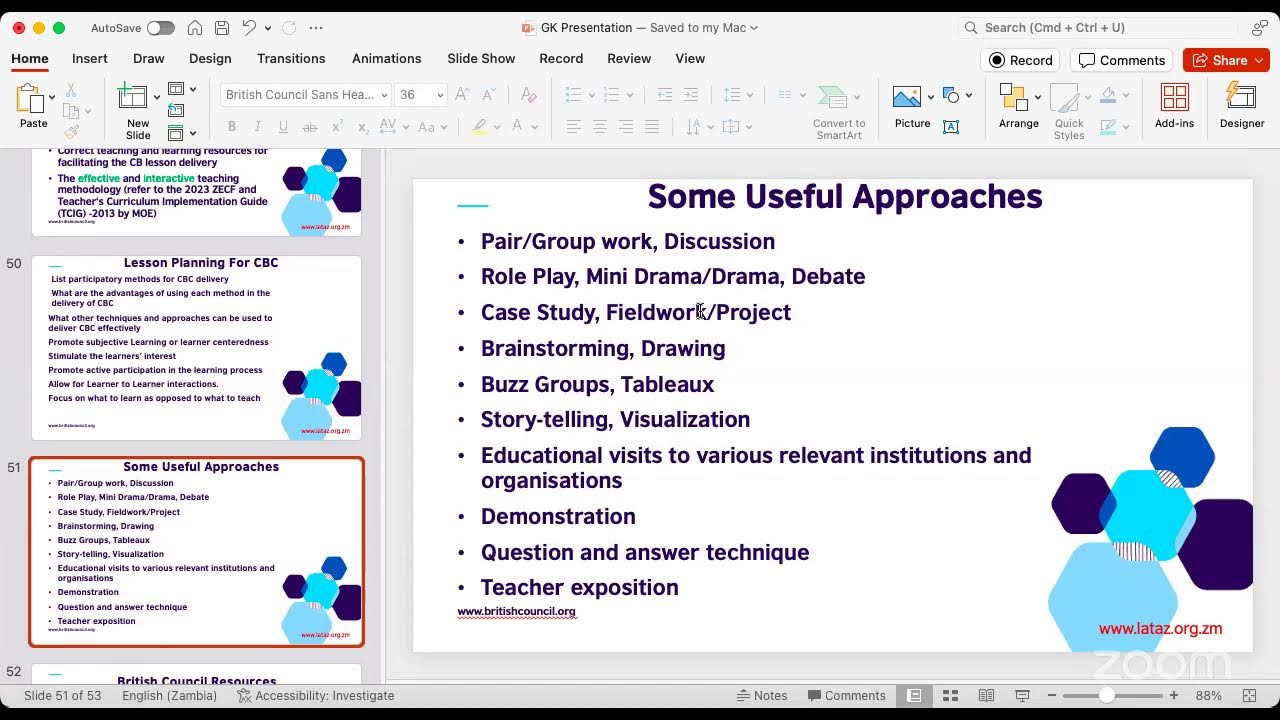Apply Underline formatting
1280x720 pixels.
tap(284, 127)
